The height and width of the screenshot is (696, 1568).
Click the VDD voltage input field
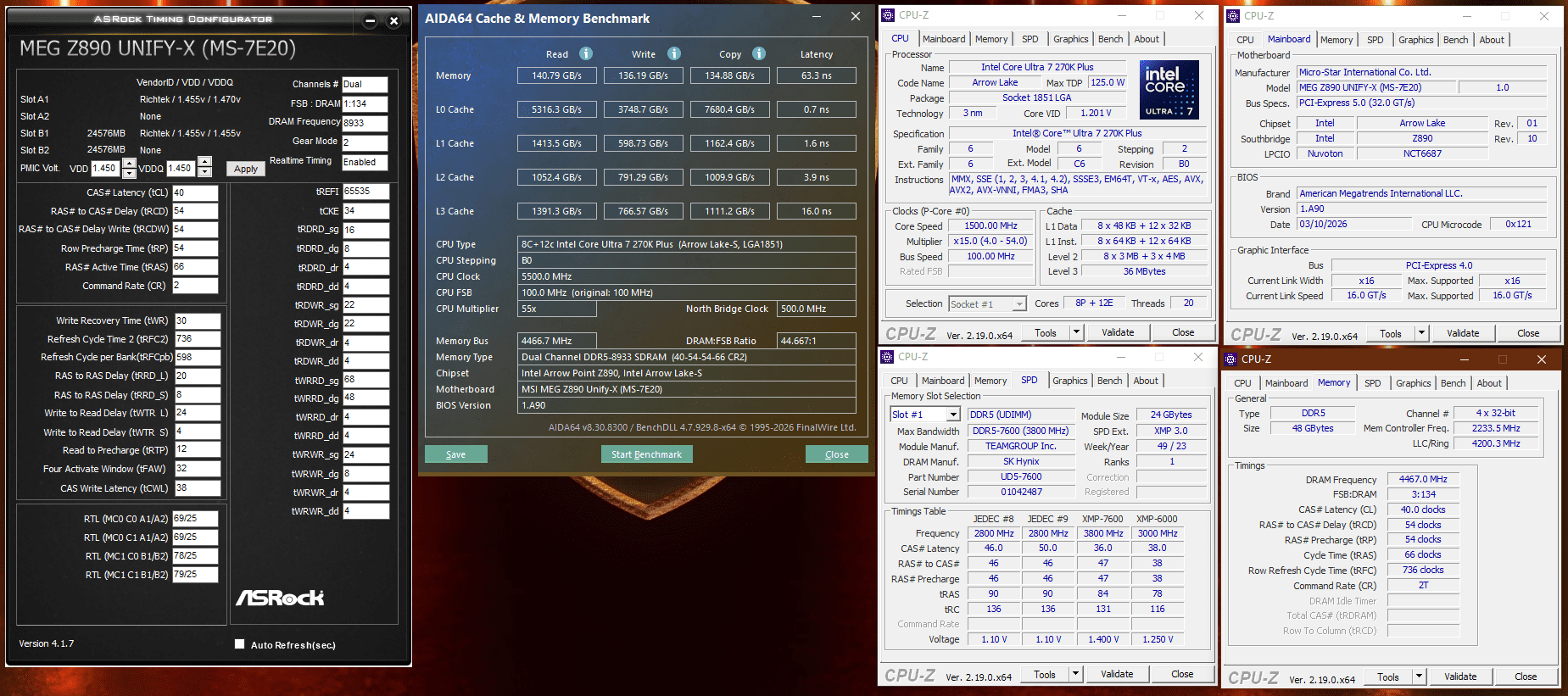106,168
